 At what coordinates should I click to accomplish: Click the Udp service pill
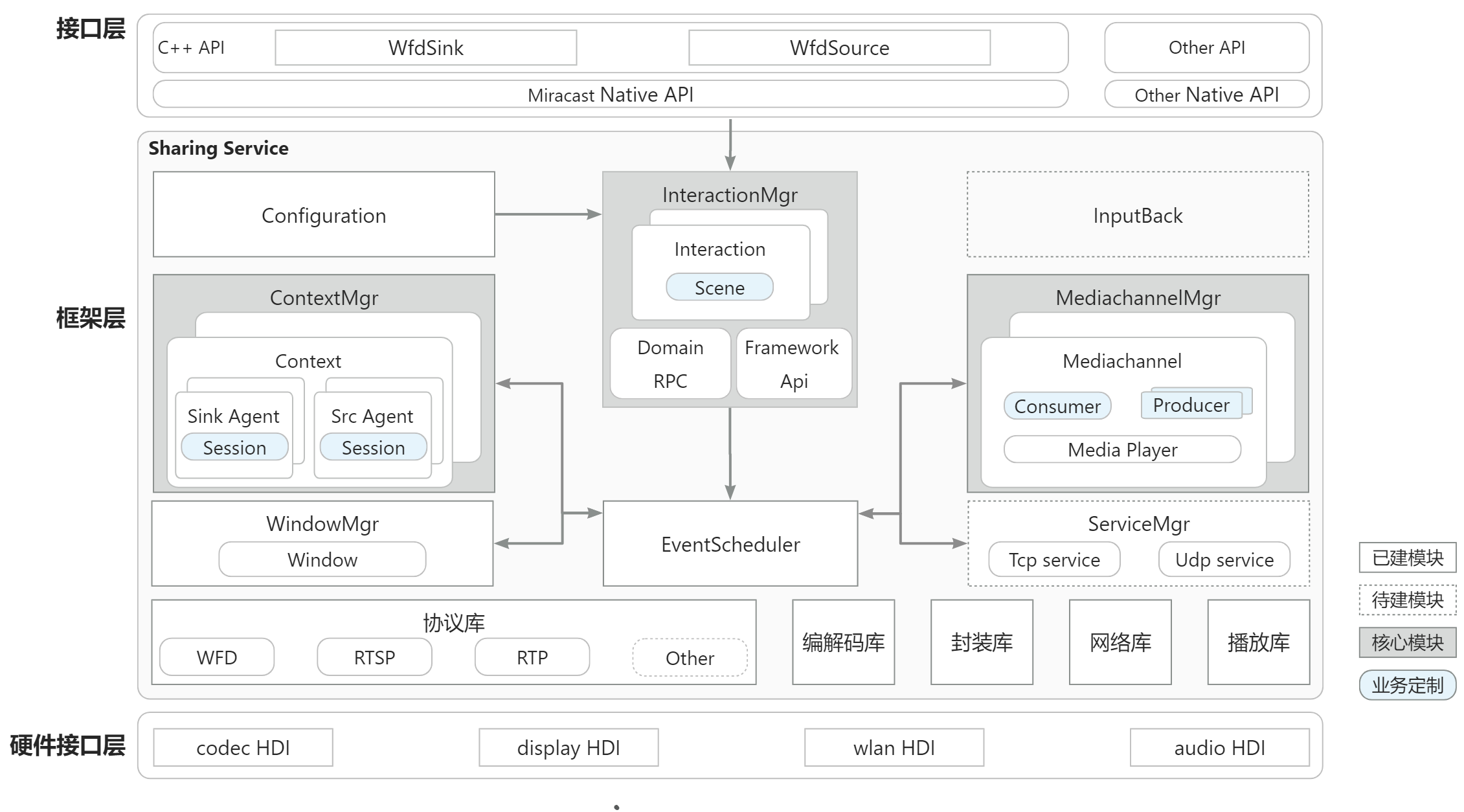(x=1224, y=559)
